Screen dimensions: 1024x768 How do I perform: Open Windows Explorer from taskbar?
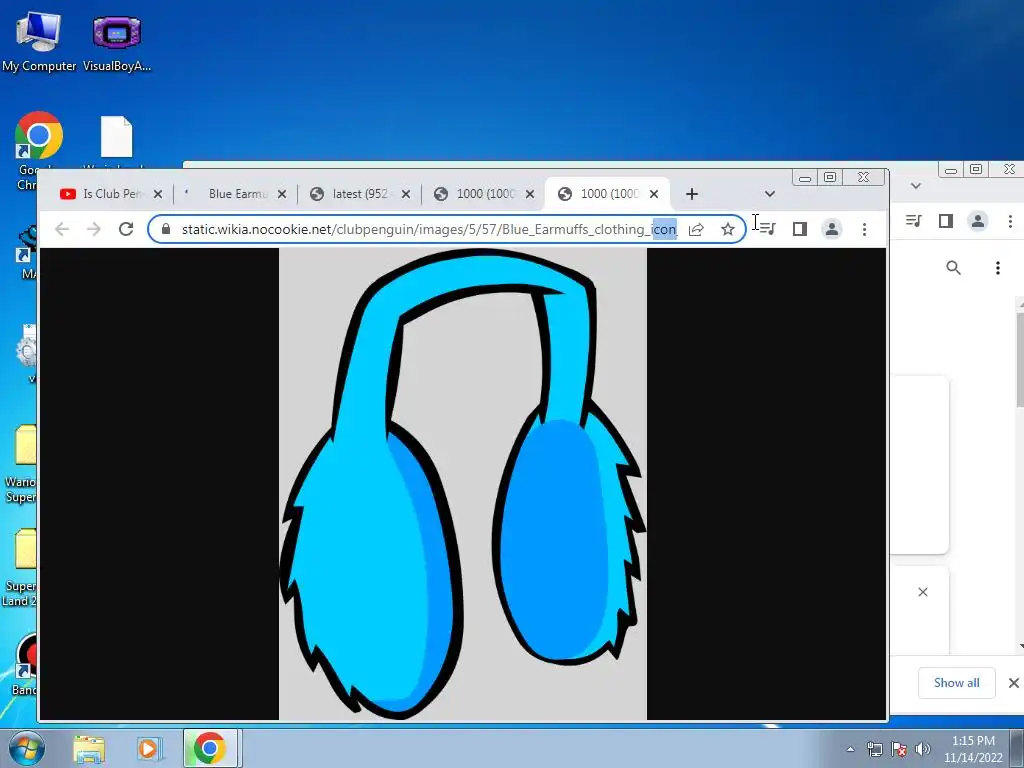coord(89,749)
